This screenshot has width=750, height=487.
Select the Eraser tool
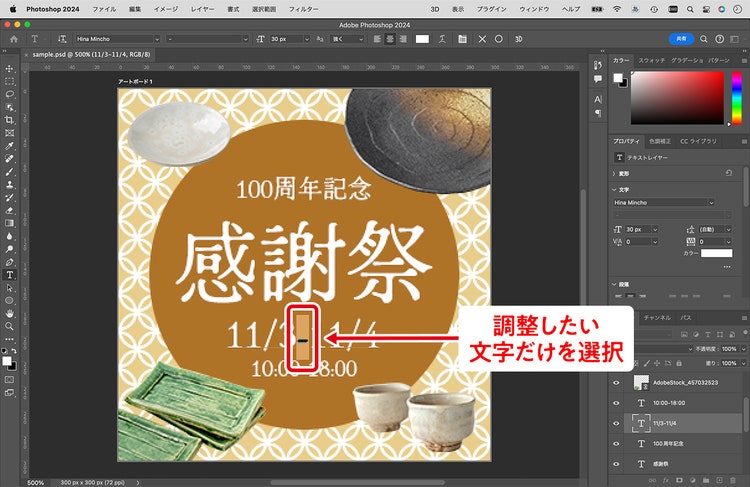10,210
